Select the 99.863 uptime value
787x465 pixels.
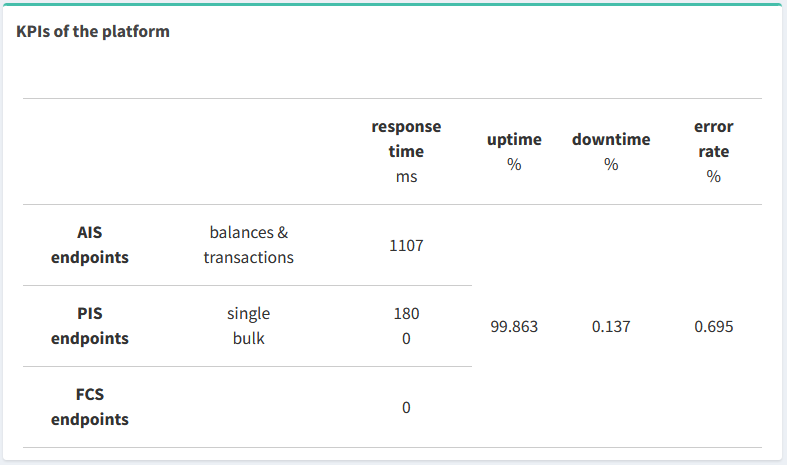click(514, 326)
